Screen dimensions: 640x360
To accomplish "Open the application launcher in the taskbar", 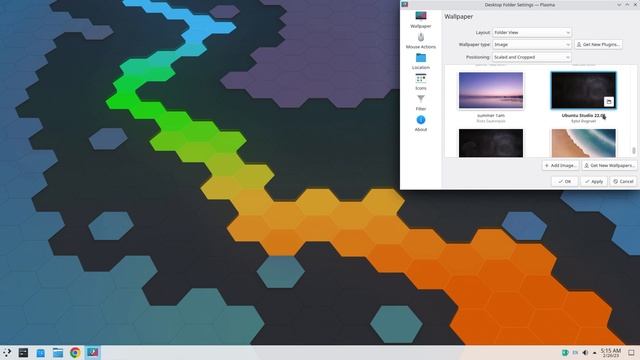I will [x=7, y=353].
